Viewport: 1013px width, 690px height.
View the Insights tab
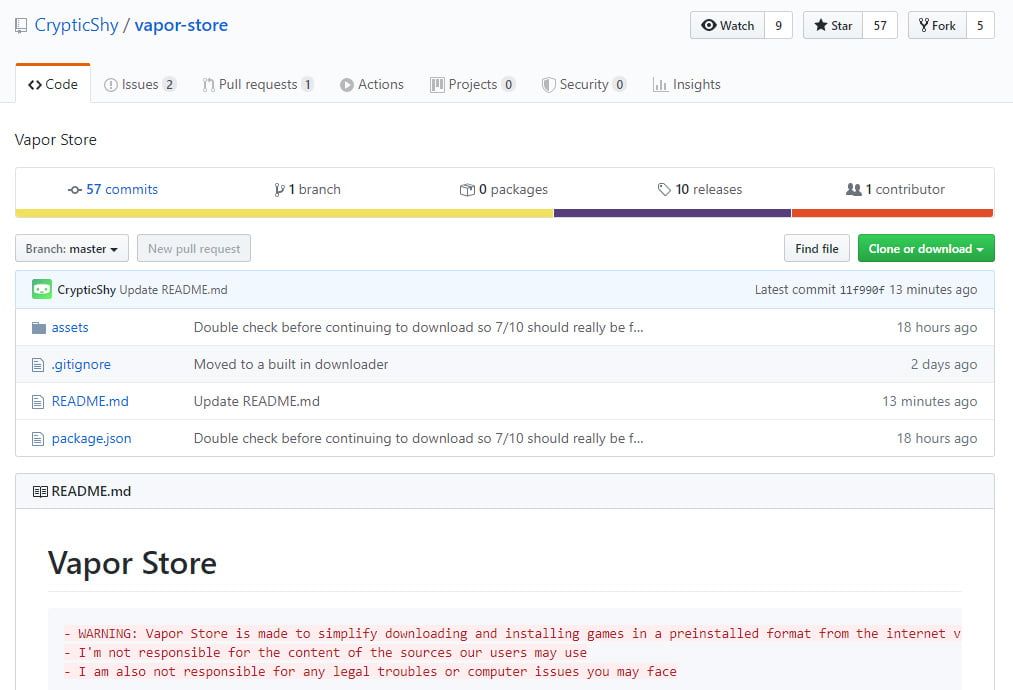[687, 84]
